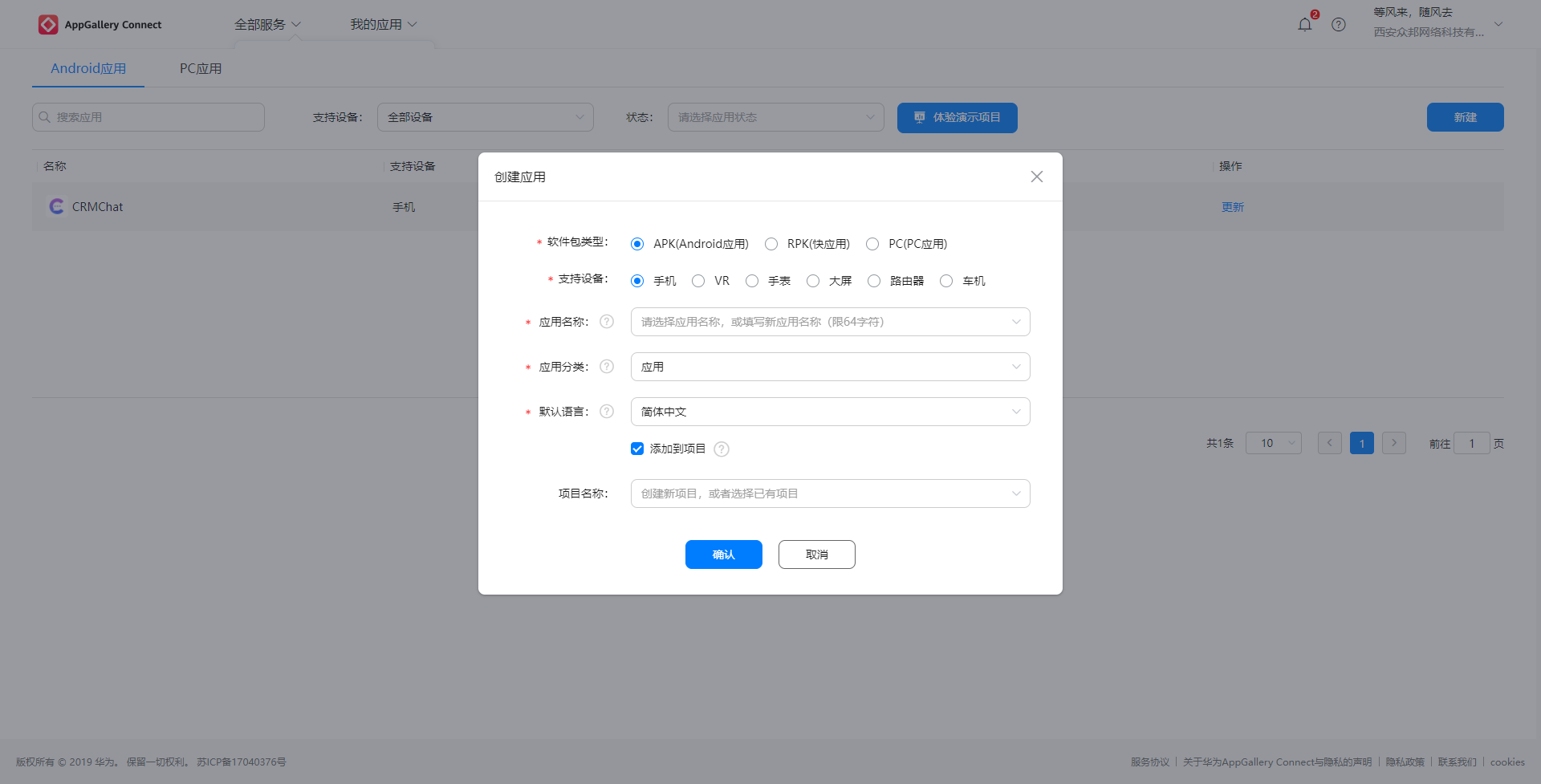The width and height of the screenshot is (1541, 784).
Task: Click the magnifier icon in the search box
Action: tap(45, 116)
